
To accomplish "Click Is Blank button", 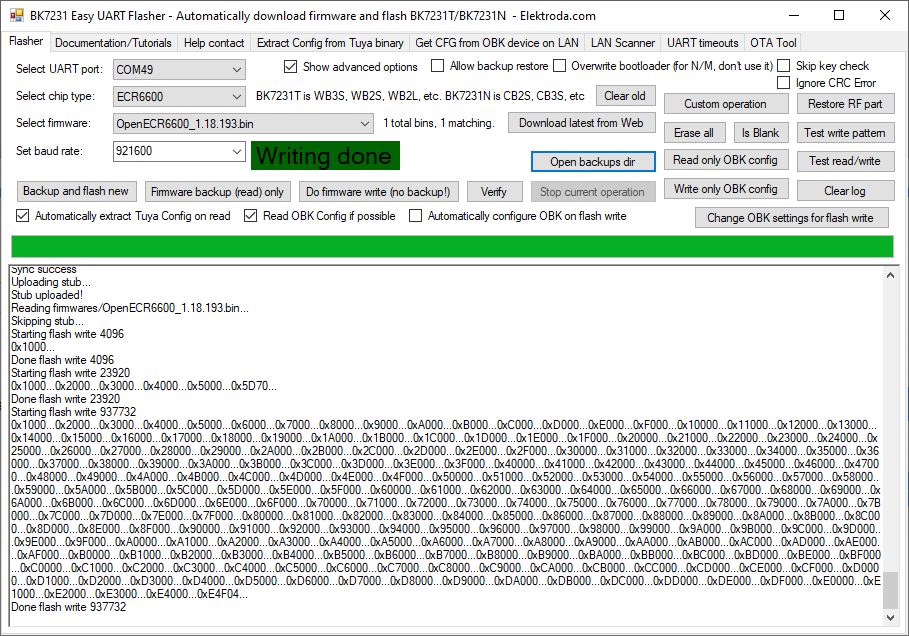I will pos(760,133).
